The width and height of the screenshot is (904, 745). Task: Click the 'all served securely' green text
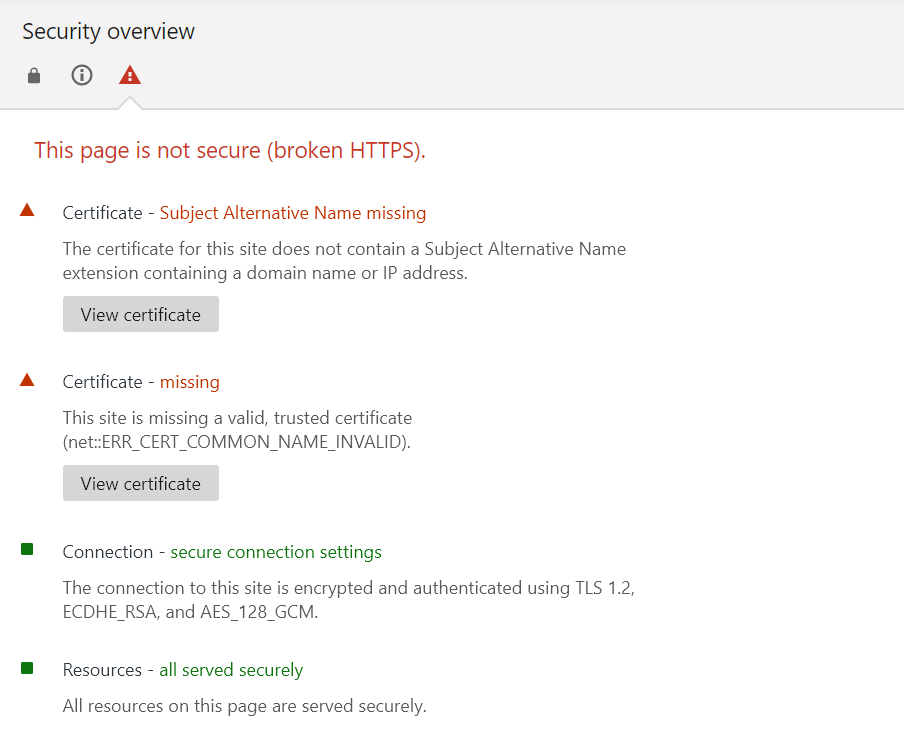point(231,670)
